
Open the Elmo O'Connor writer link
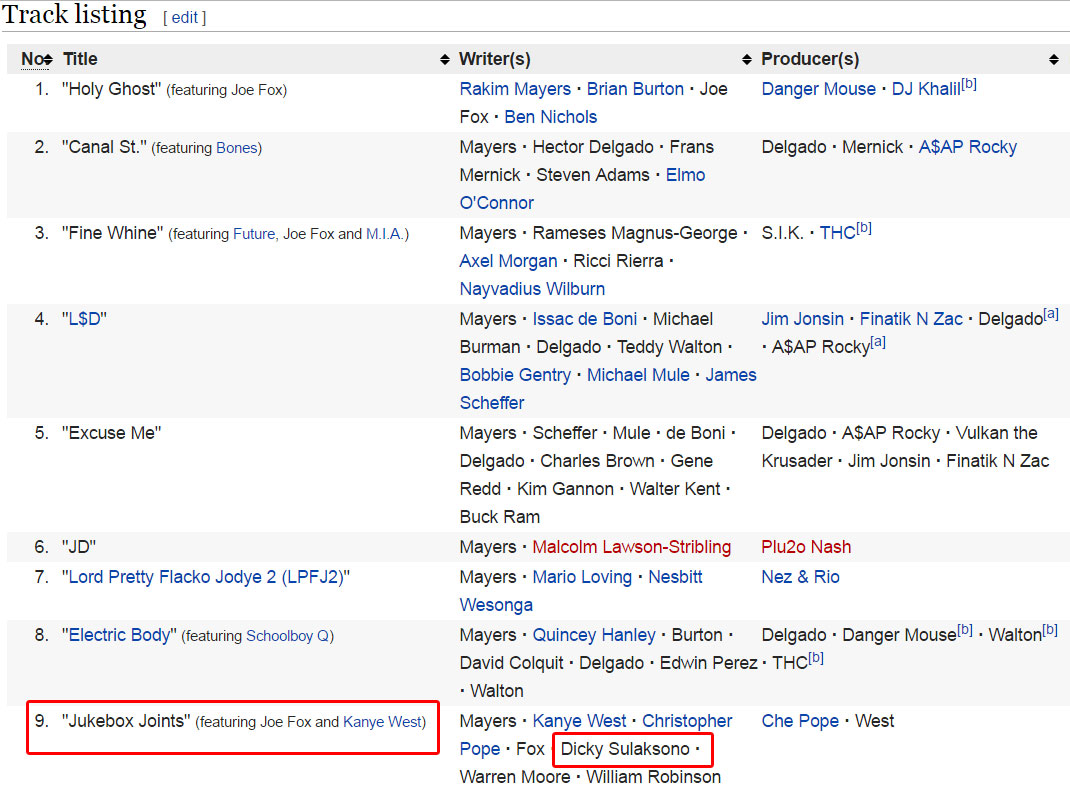point(685,175)
